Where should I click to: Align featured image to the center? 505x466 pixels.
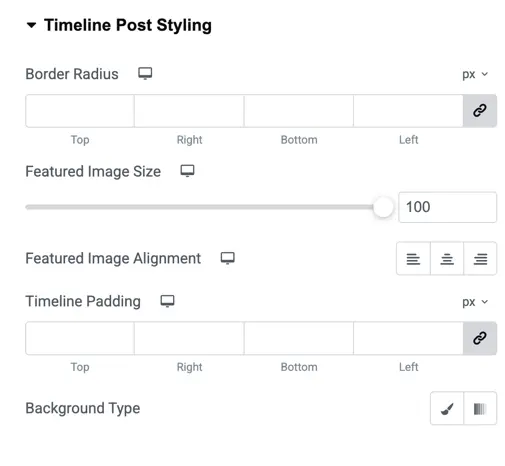click(x=447, y=259)
